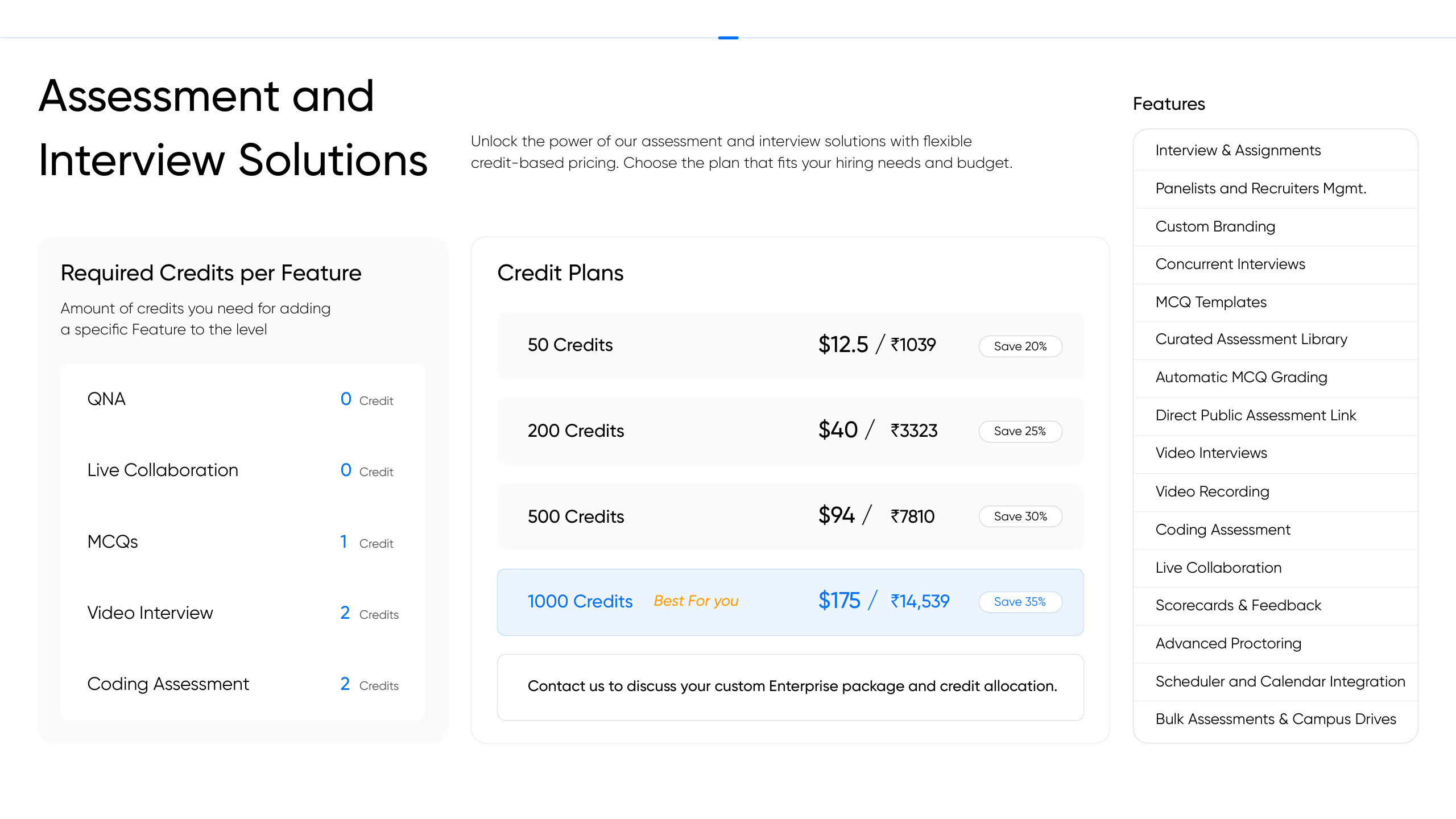Image resolution: width=1456 pixels, height=819 pixels.
Task: Click the ₹1039 rupee price
Action: click(913, 345)
